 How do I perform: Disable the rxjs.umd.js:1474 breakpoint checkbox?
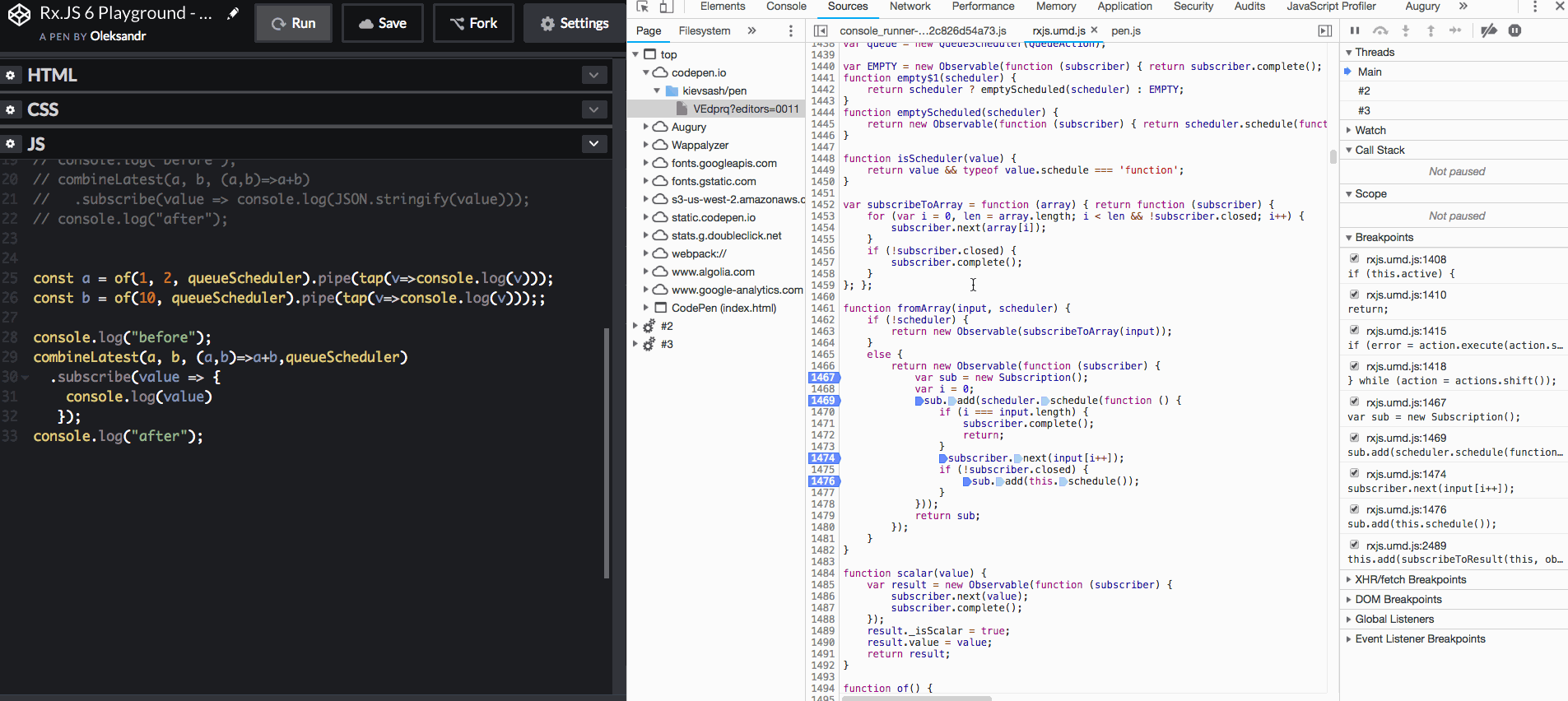tap(1354, 473)
